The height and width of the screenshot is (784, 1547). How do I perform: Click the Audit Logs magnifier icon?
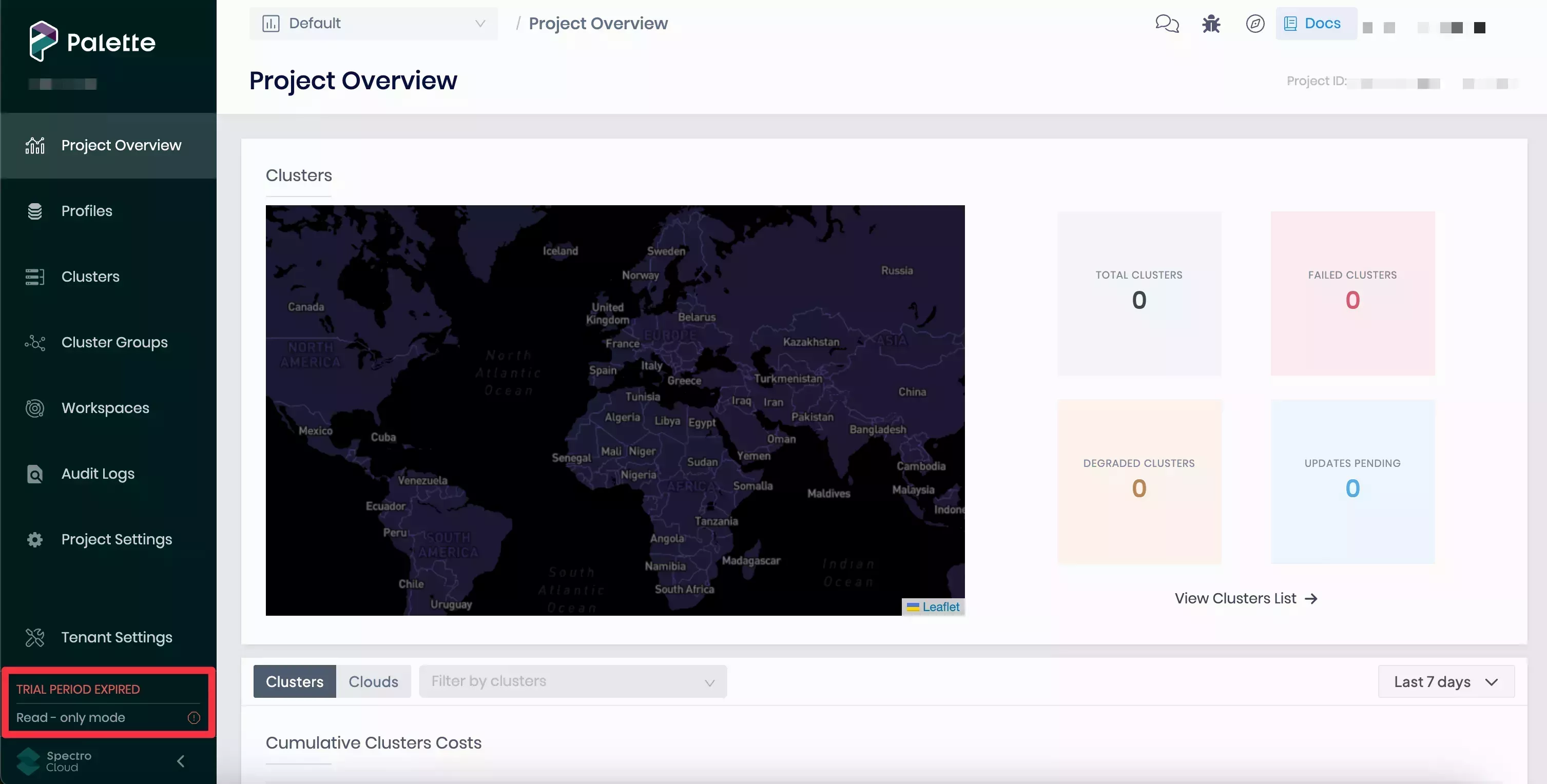pos(35,474)
